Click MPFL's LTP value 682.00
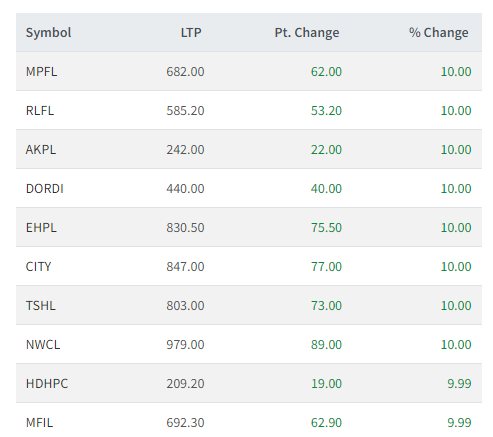Viewport: 493px width, 437px height. 185,71
